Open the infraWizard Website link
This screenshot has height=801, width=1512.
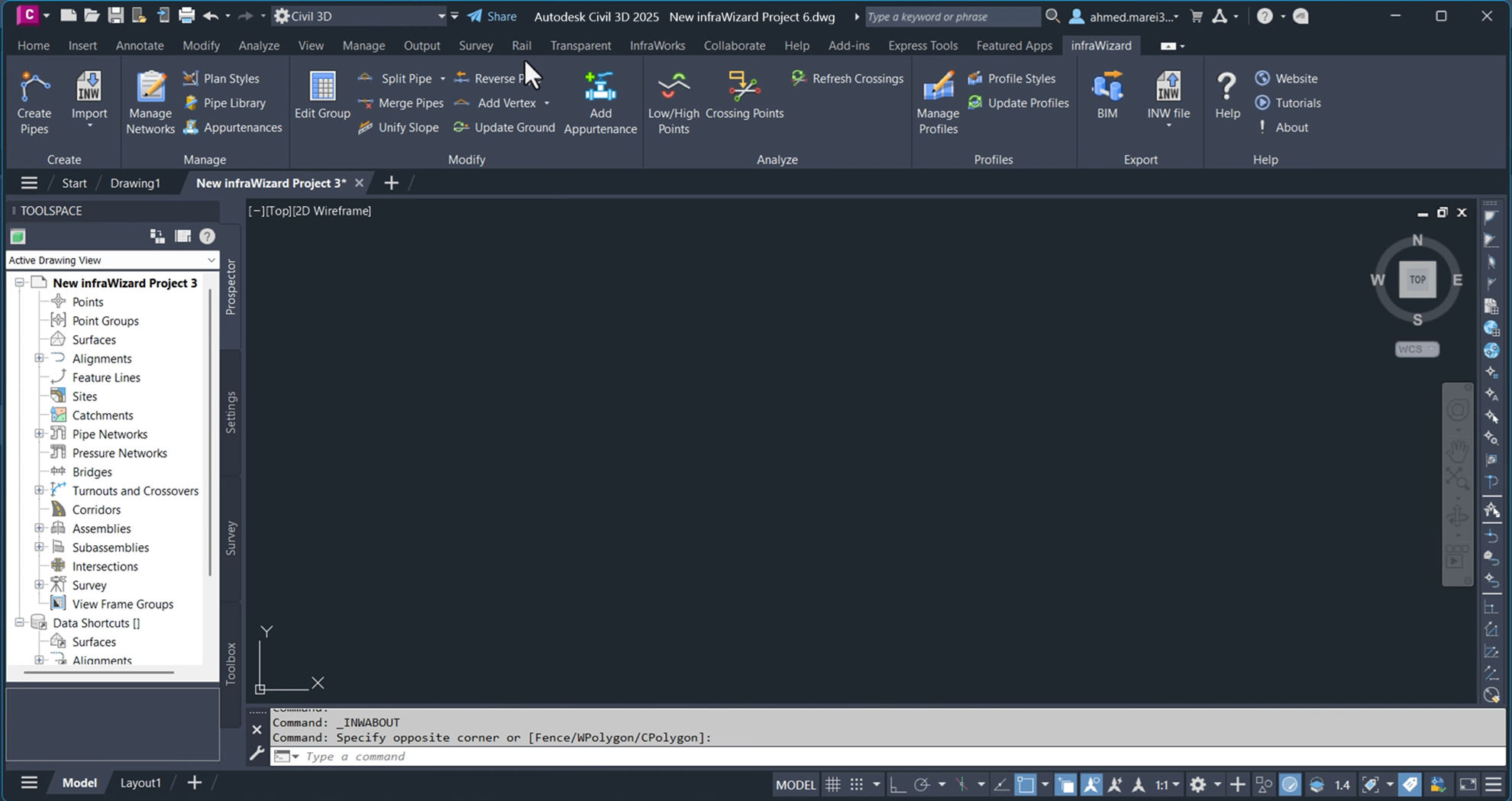click(1286, 78)
